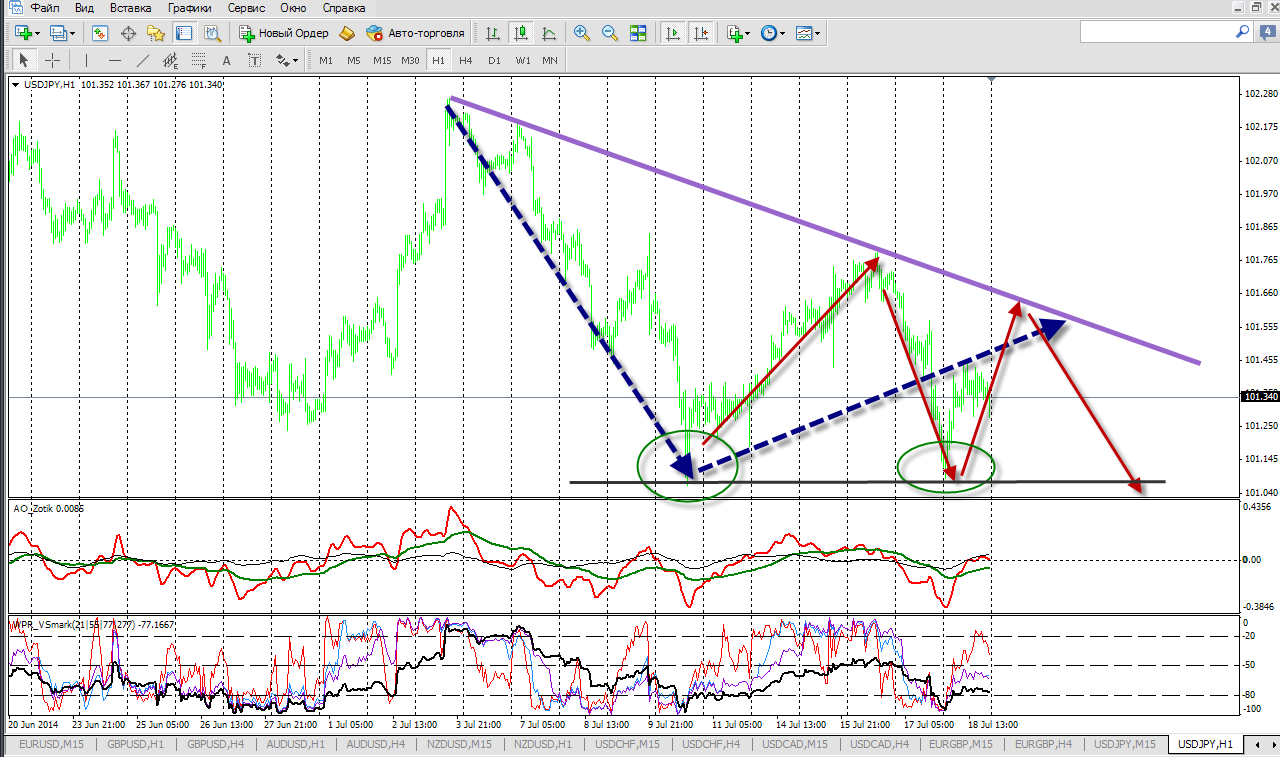Toggle the Авто-торговля auto-trading button
The width and height of the screenshot is (1280, 757).
(x=415, y=33)
